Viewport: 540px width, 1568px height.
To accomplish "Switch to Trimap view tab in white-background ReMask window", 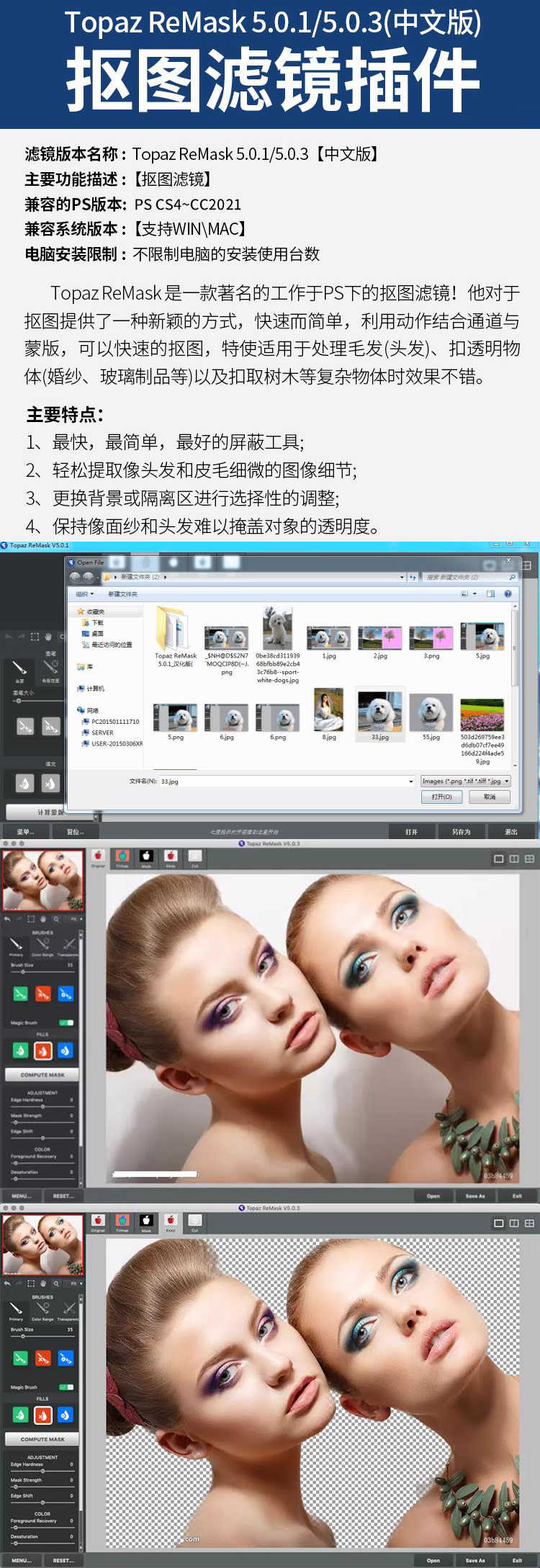I will (122, 858).
